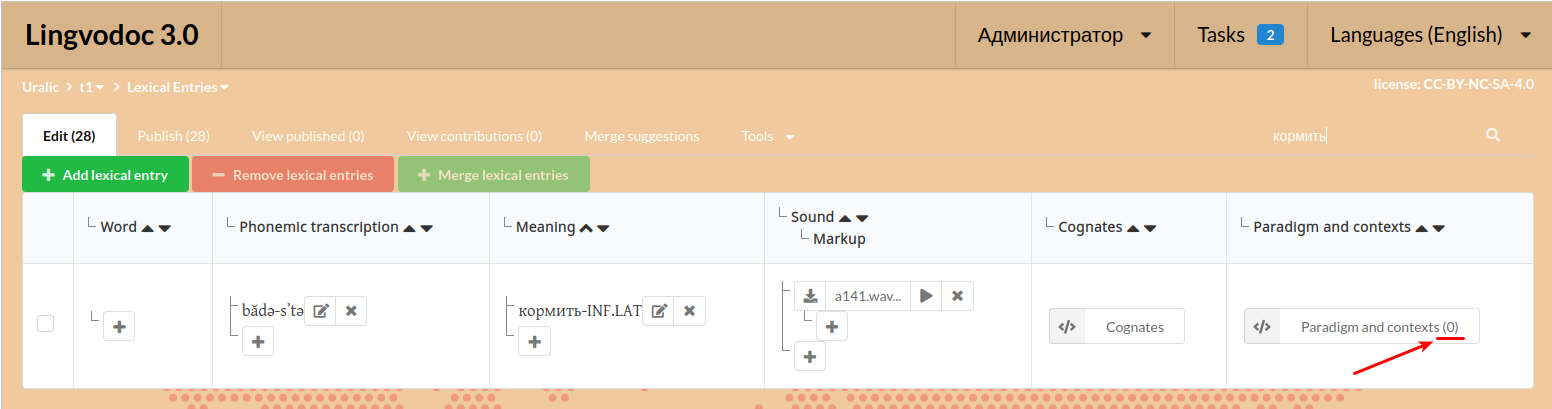The image size is (1552, 409).
Task: Add a new meaning value
Action: click(534, 341)
